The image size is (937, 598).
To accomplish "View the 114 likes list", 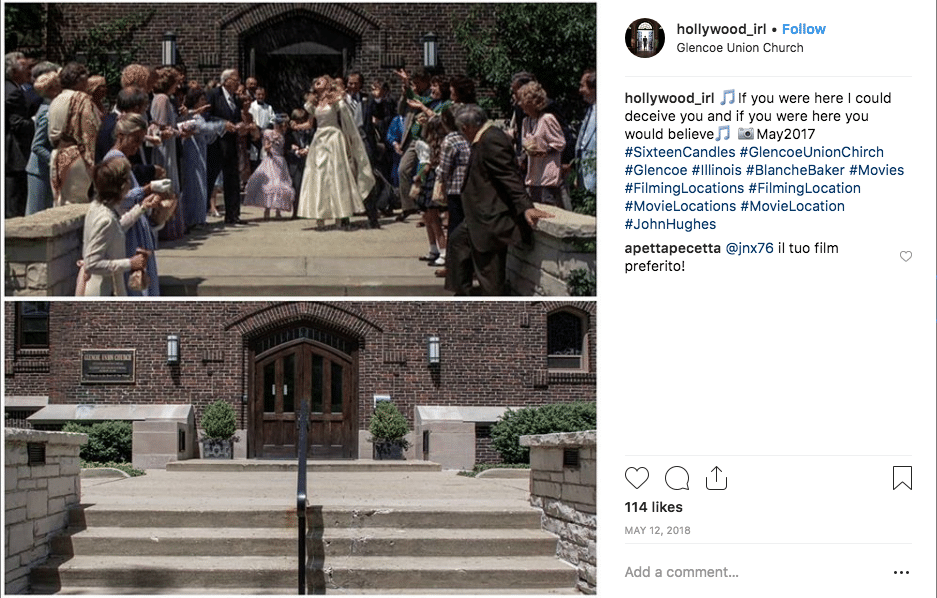I will [653, 507].
